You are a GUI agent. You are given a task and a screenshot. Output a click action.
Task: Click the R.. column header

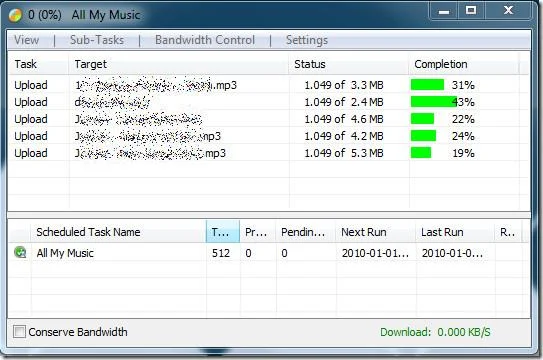click(x=508, y=232)
